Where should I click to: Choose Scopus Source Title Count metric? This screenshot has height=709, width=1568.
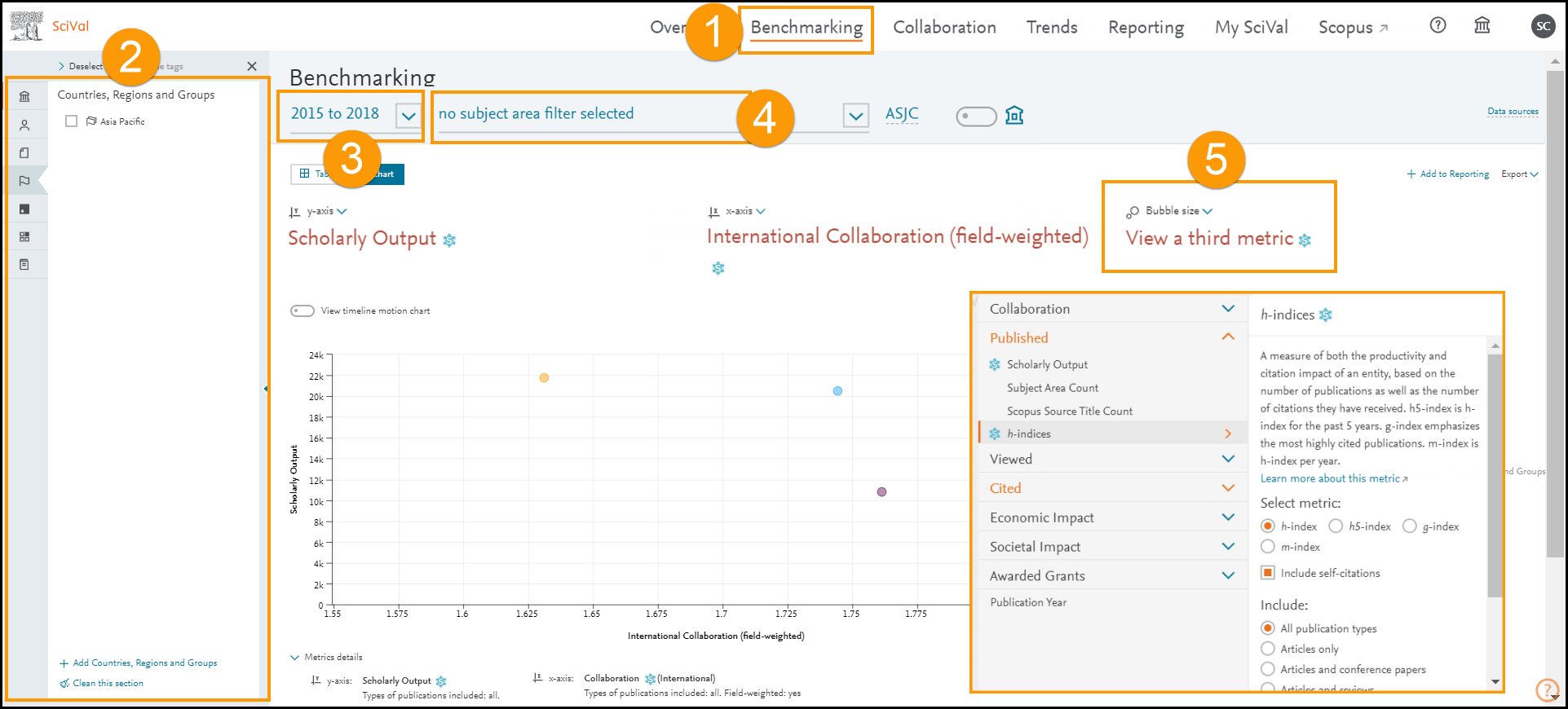(1070, 412)
